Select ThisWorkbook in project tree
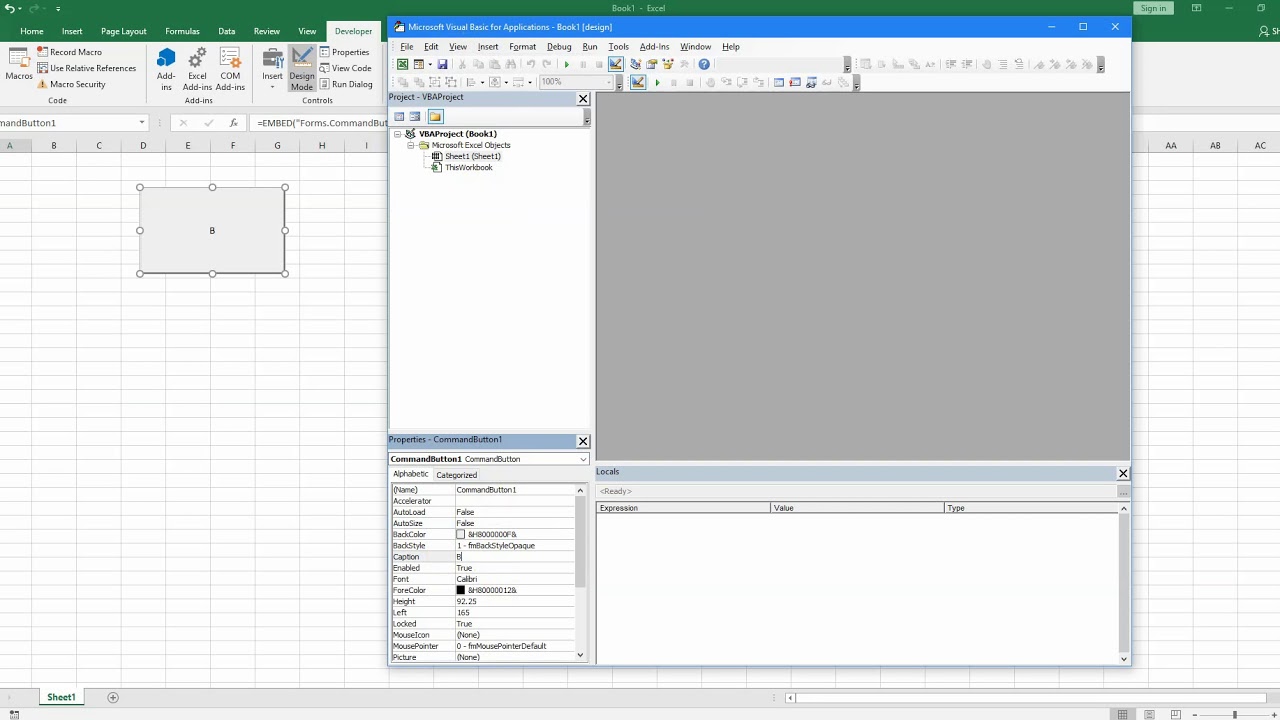The image size is (1280, 720). [x=468, y=167]
